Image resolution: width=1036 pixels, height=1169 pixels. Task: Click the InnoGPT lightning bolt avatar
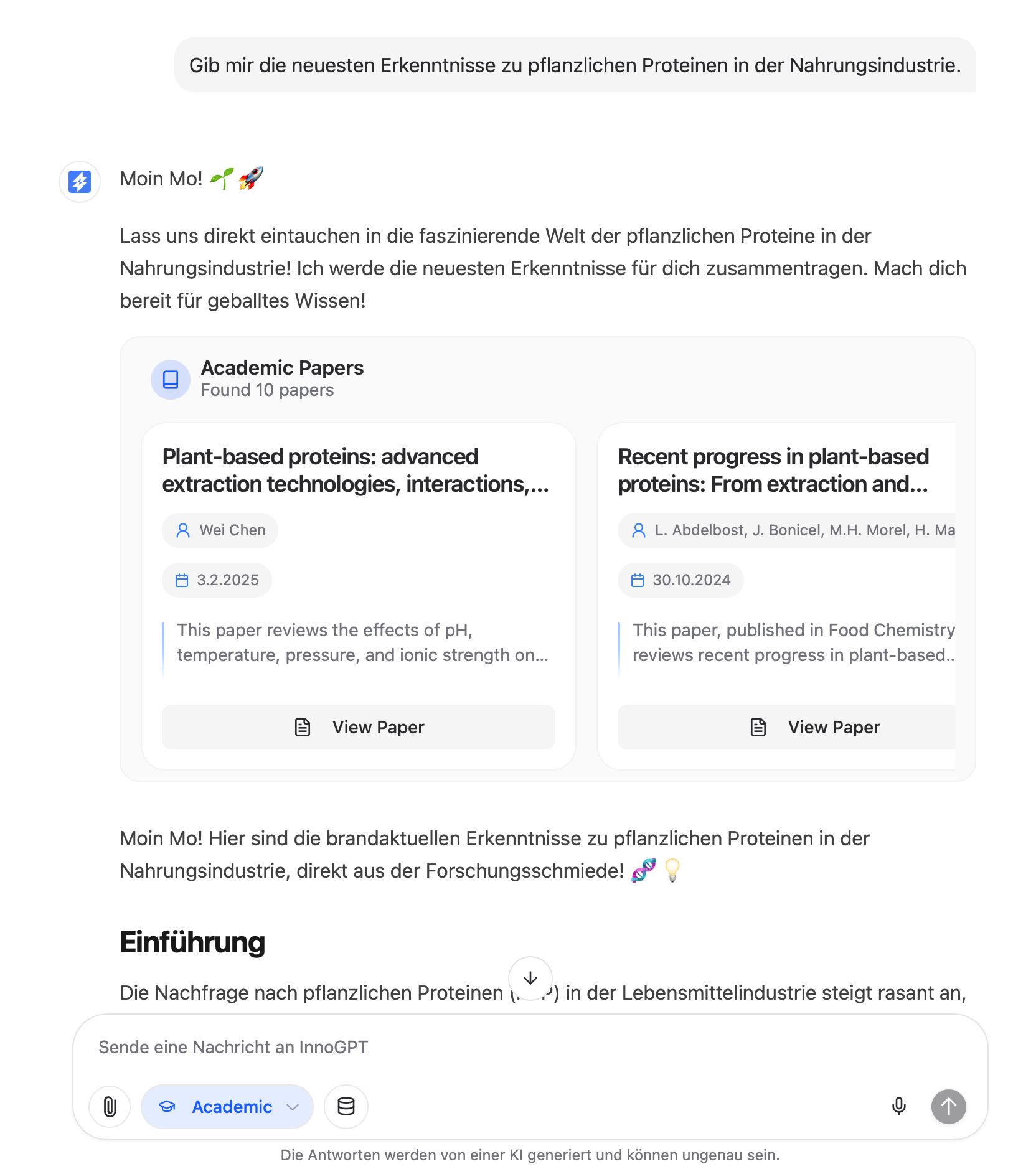[80, 182]
